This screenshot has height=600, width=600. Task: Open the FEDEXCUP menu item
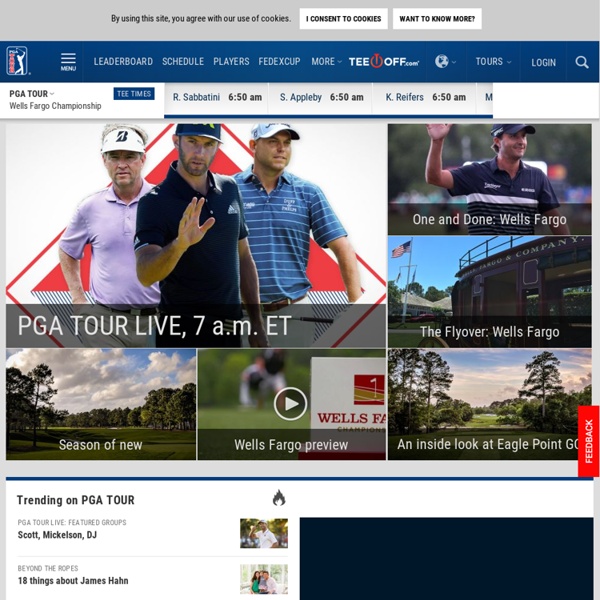[x=279, y=62]
